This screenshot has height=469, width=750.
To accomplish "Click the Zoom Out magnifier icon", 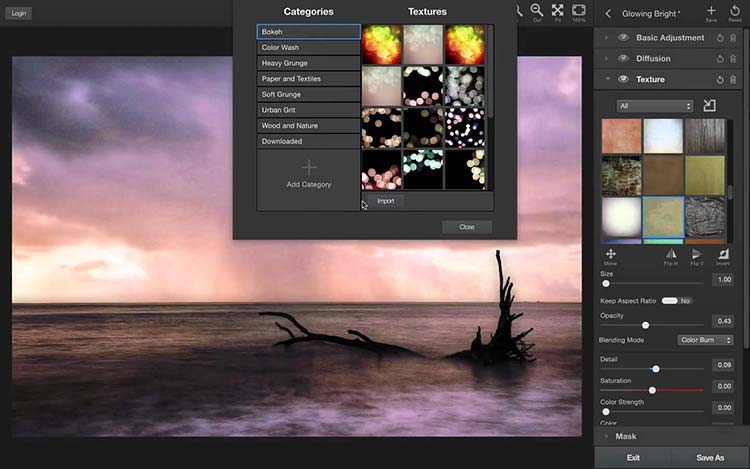I will [537, 11].
